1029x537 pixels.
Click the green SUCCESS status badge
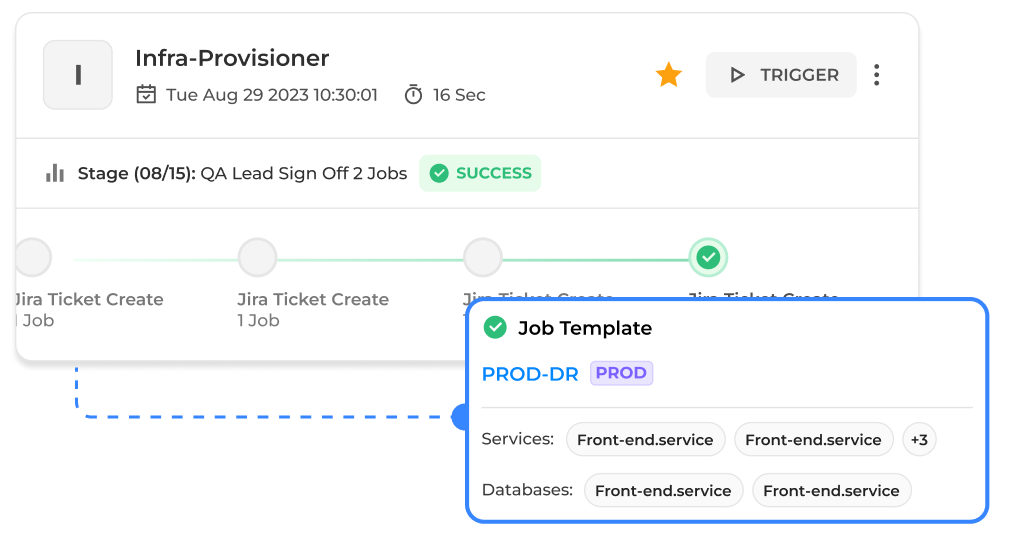[480, 173]
